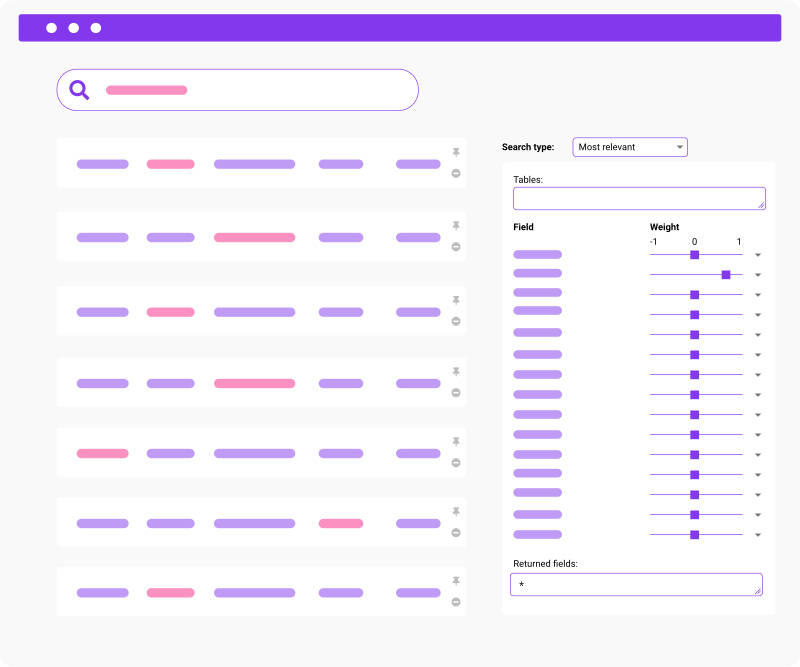Open the Search type dropdown
Image resolution: width=800 pixels, height=667 pixels.
pos(630,147)
